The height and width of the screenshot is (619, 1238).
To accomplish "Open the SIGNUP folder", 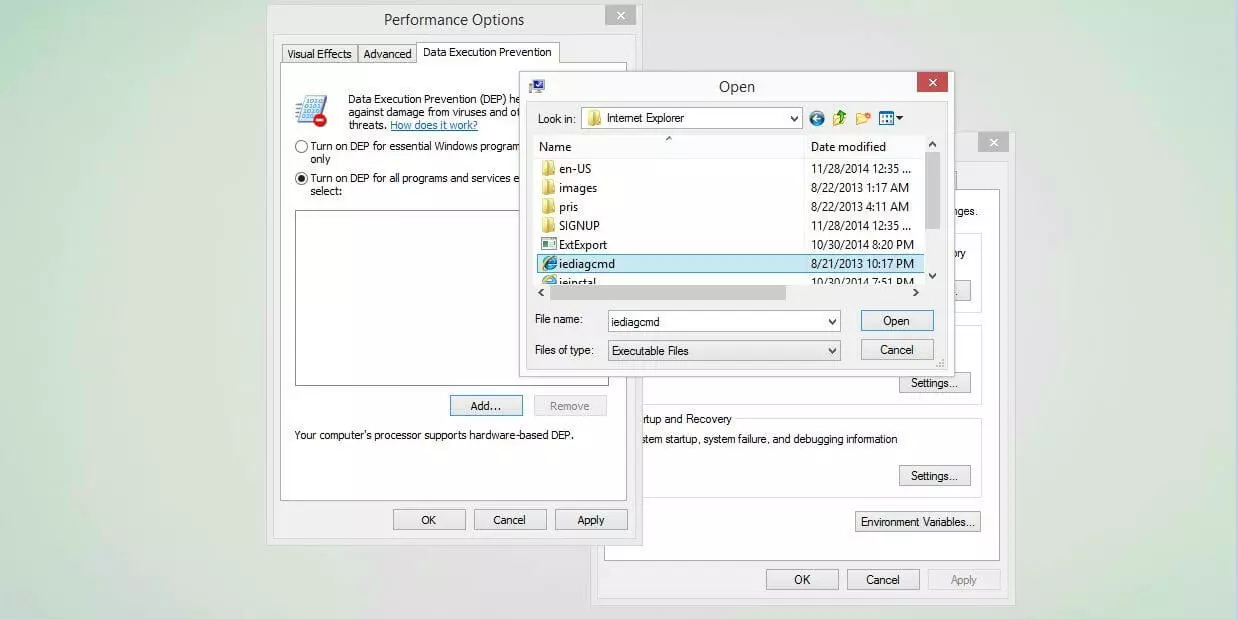I will (x=579, y=226).
